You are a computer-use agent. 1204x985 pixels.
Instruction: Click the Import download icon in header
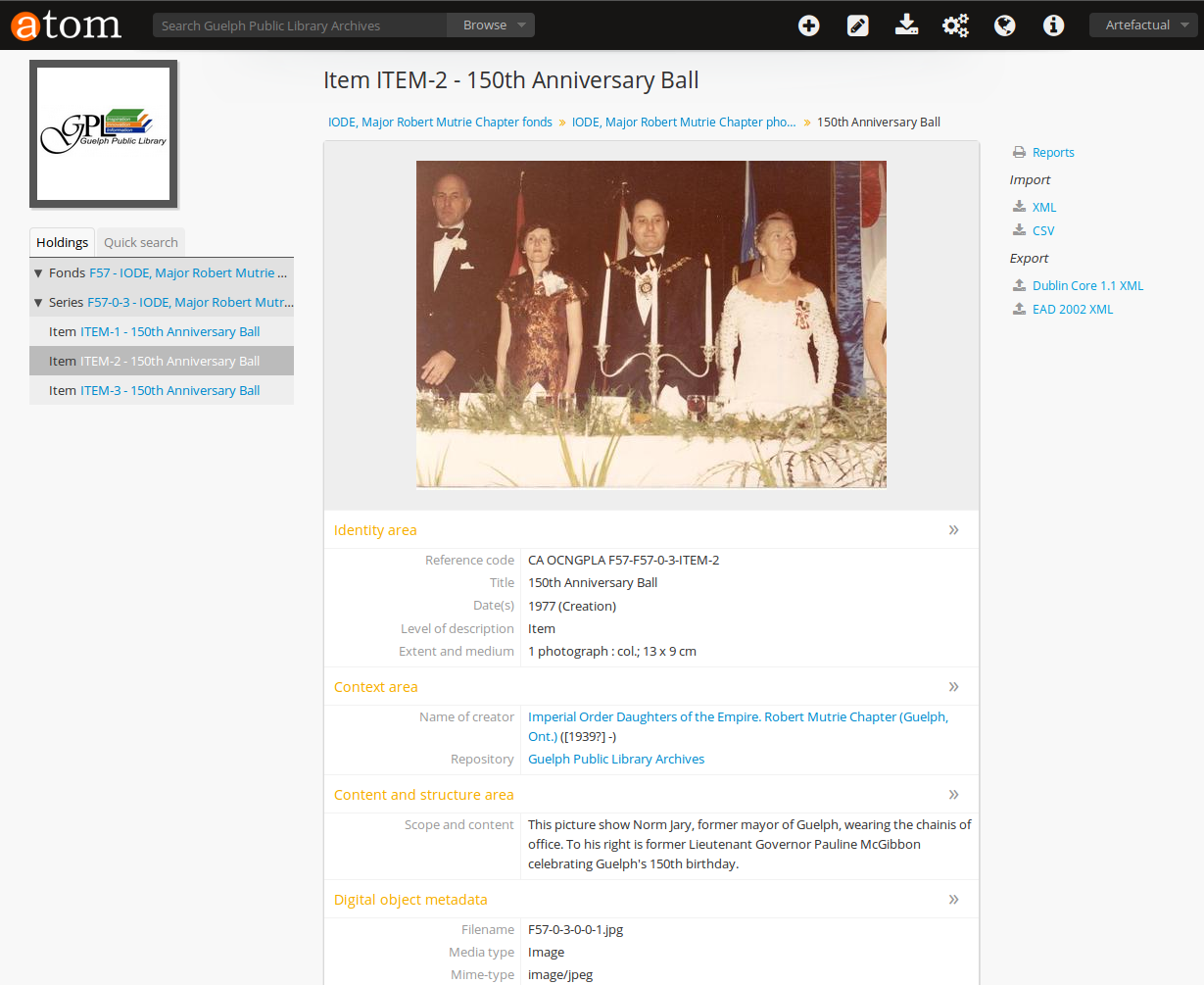click(906, 25)
